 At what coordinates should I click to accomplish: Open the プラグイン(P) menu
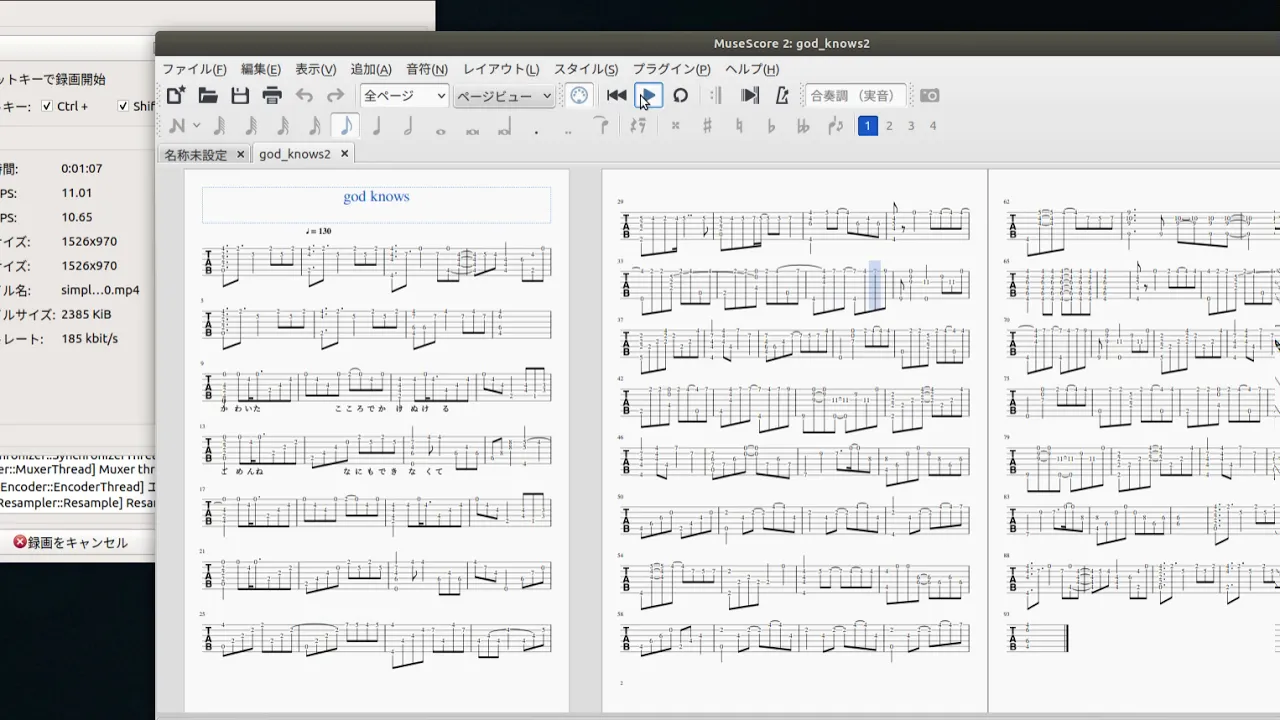[671, 69]
